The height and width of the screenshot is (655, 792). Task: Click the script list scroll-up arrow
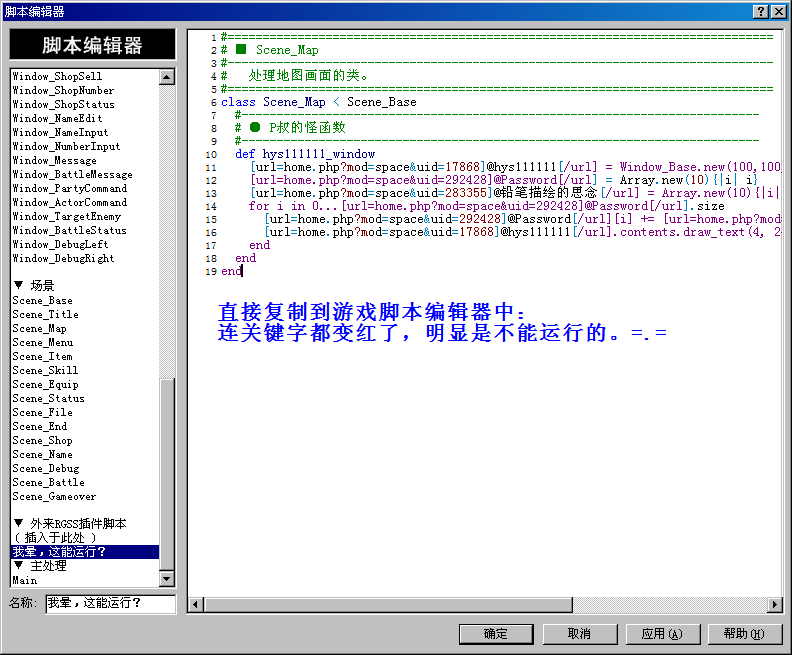pyautogui.click(x=167, y=77)
